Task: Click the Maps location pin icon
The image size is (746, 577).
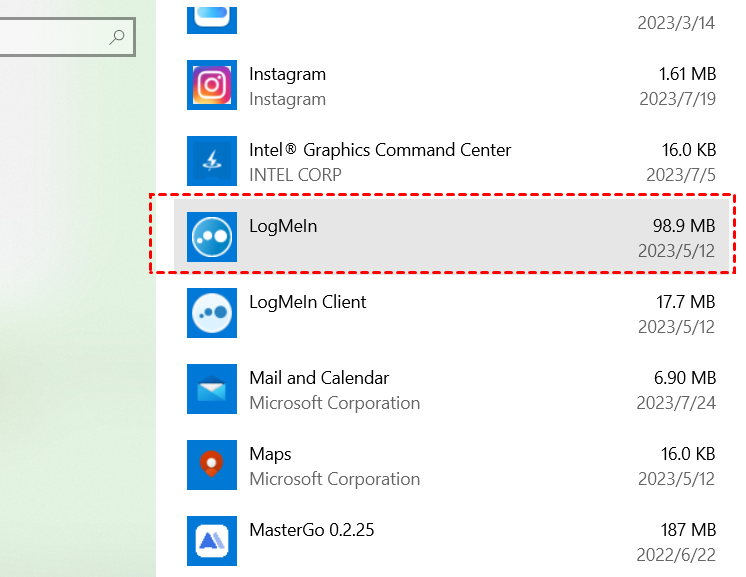Action: click(212, 465)
